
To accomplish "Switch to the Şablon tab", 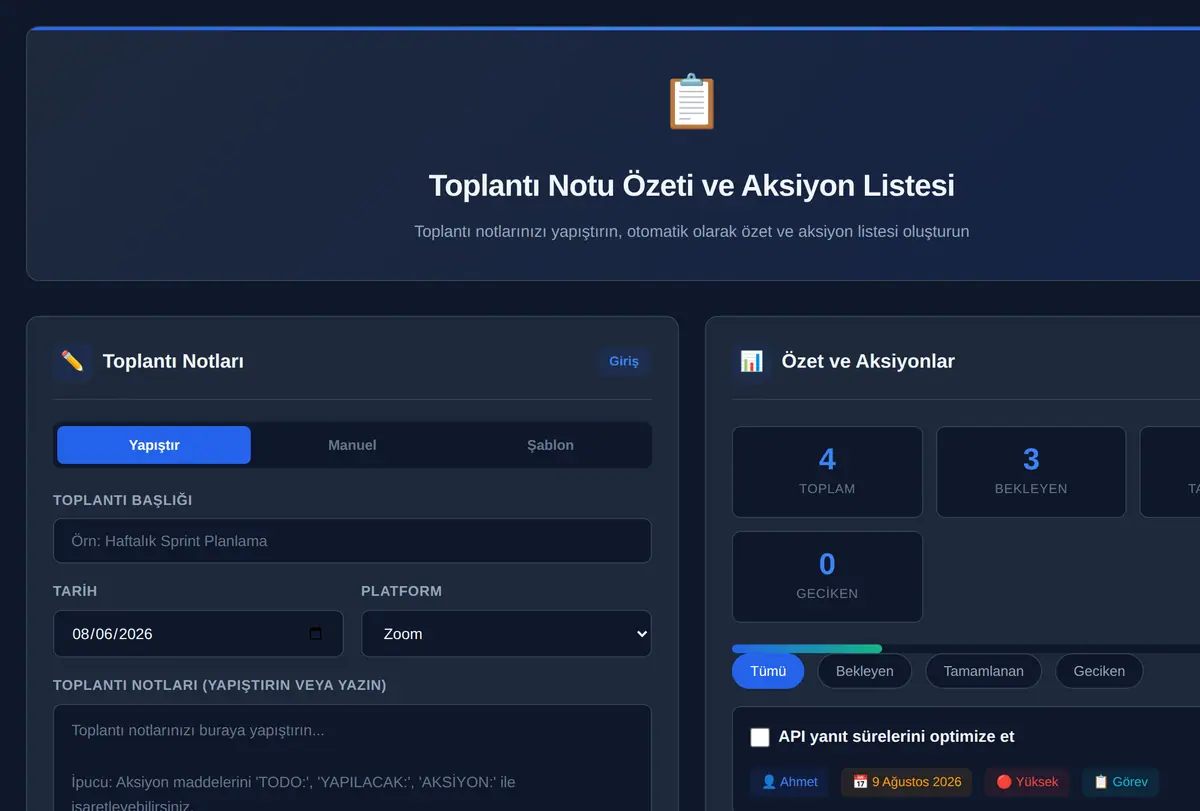I will click(550, 445).
